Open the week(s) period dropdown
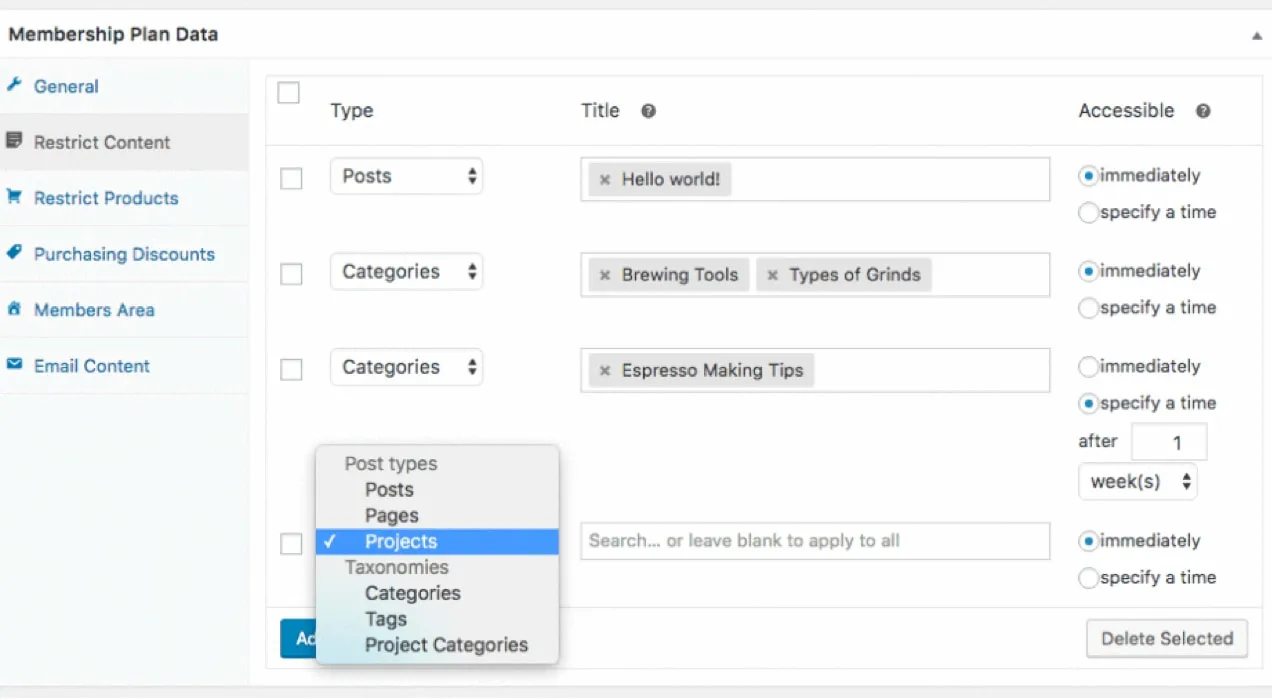Viewport: 1272px width, 700px height. (x=1138, y=481)
